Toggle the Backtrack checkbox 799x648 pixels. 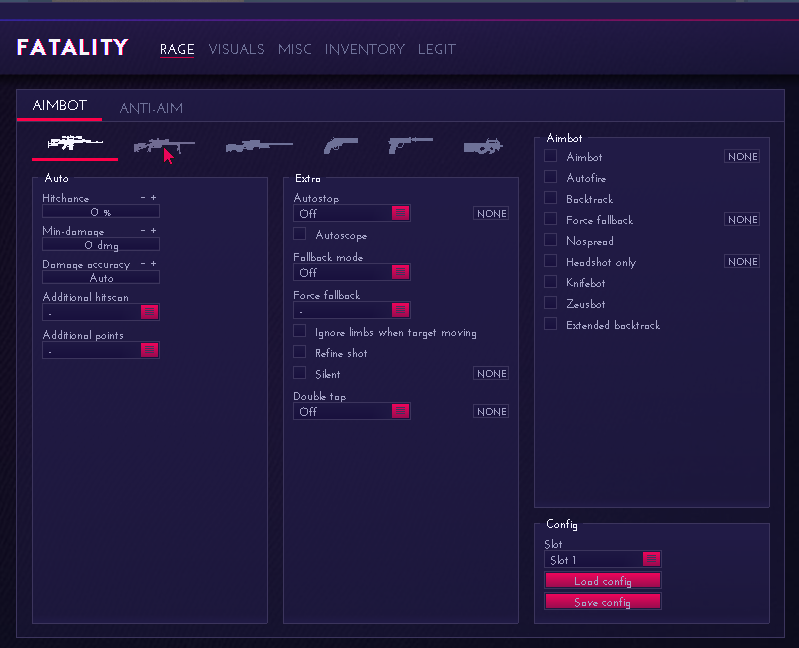(550, 198)
